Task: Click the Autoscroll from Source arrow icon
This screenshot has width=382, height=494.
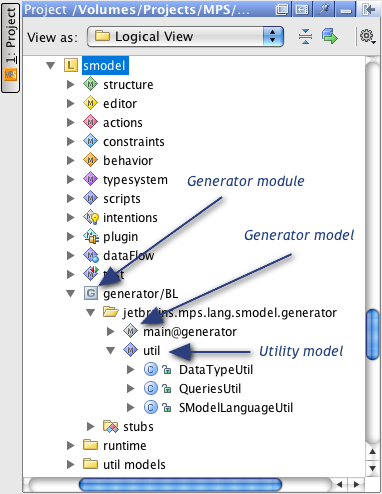Action: click(x=330, y=36)
